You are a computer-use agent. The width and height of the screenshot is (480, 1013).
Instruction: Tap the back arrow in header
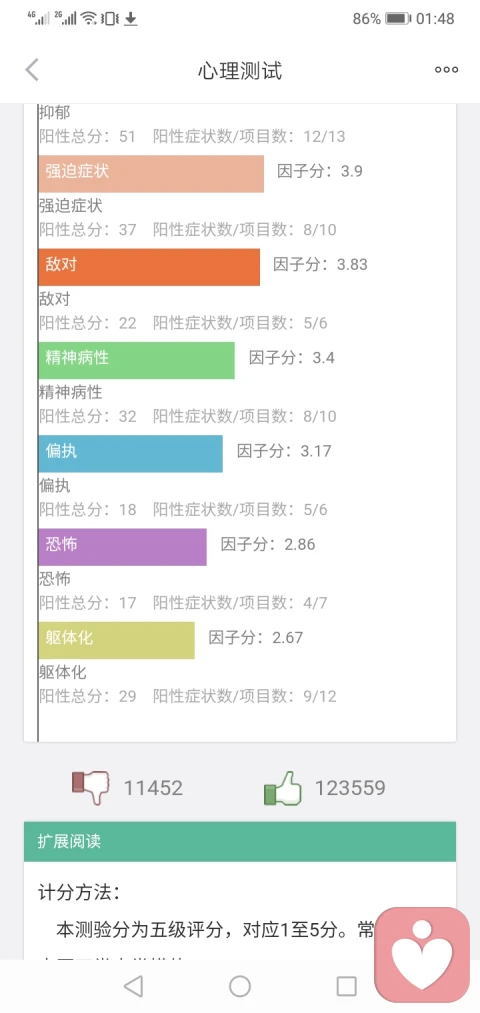point(32,70)
